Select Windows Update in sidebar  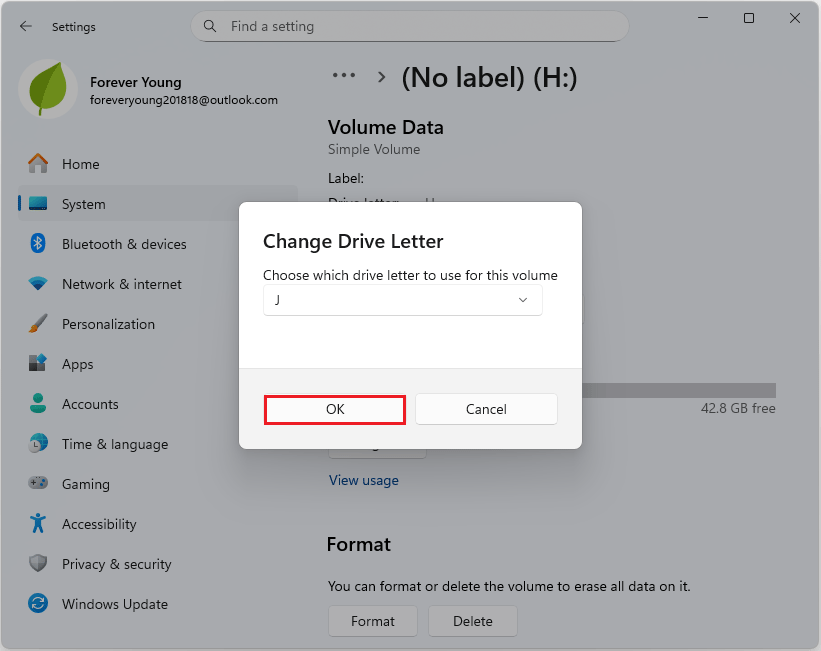116,603
